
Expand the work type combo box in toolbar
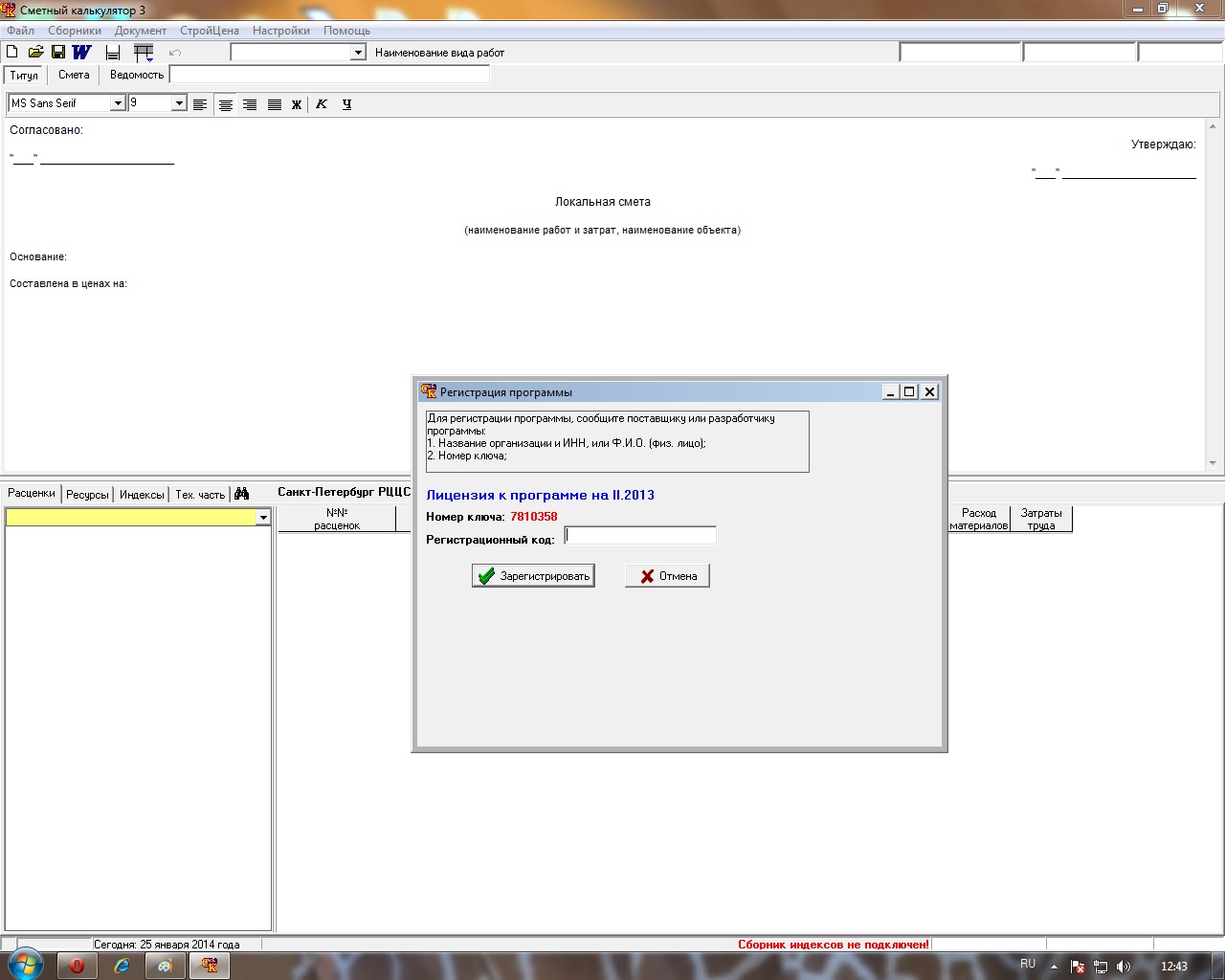point(358,53)
